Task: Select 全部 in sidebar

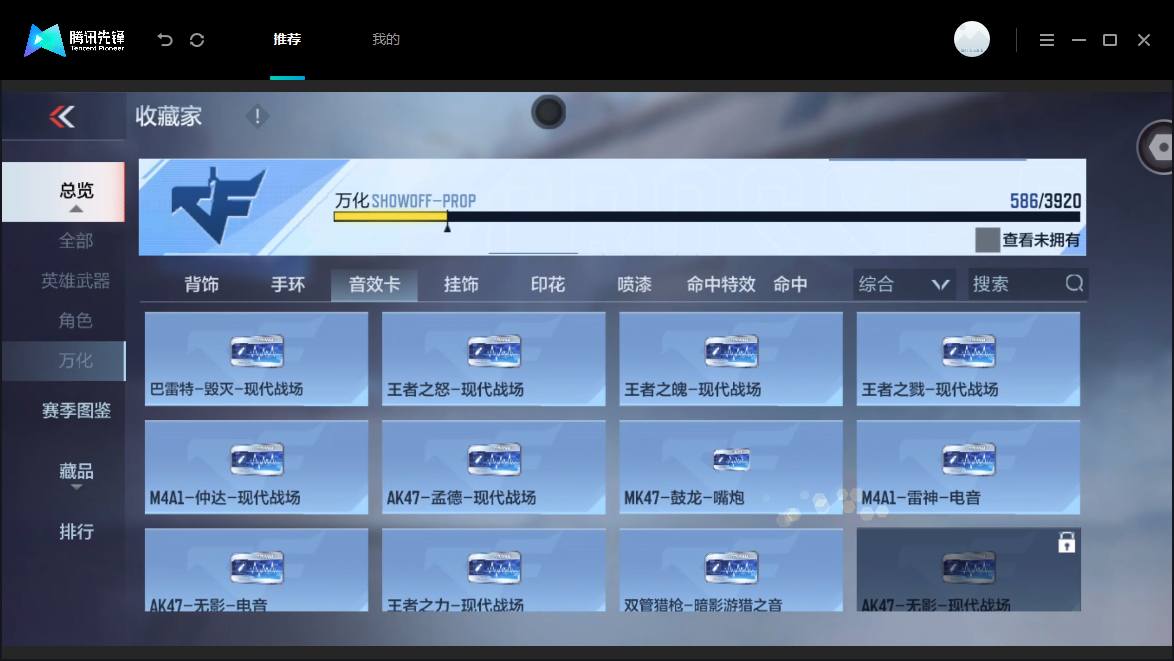Action: coord(76,241)
